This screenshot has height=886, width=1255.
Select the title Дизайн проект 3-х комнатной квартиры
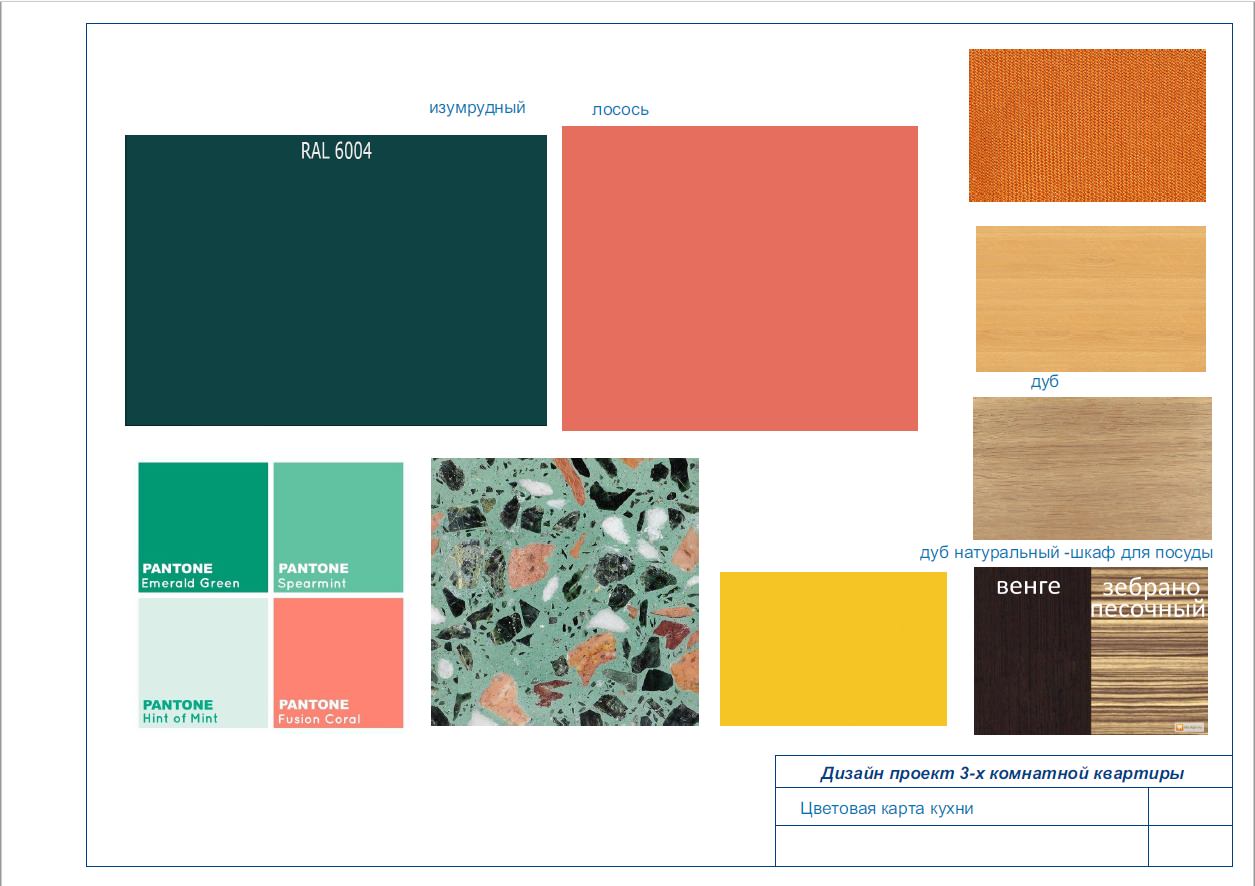pyautogui.click(x=1002, y=773)
